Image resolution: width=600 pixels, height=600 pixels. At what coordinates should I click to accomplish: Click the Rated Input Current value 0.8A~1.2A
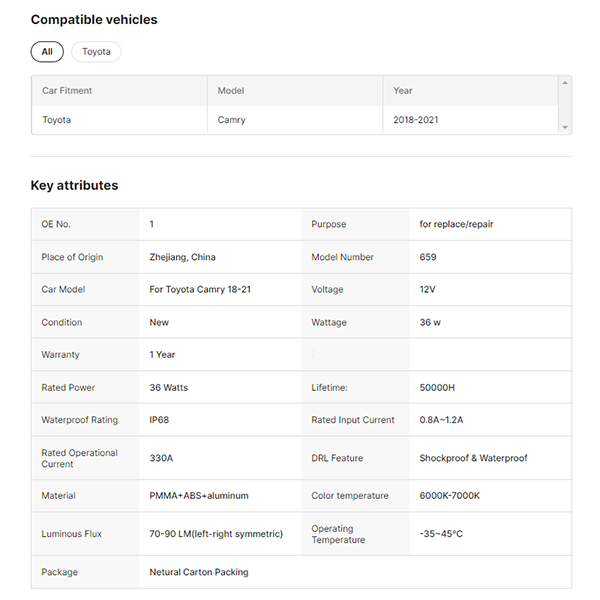(x=441, y=420)
